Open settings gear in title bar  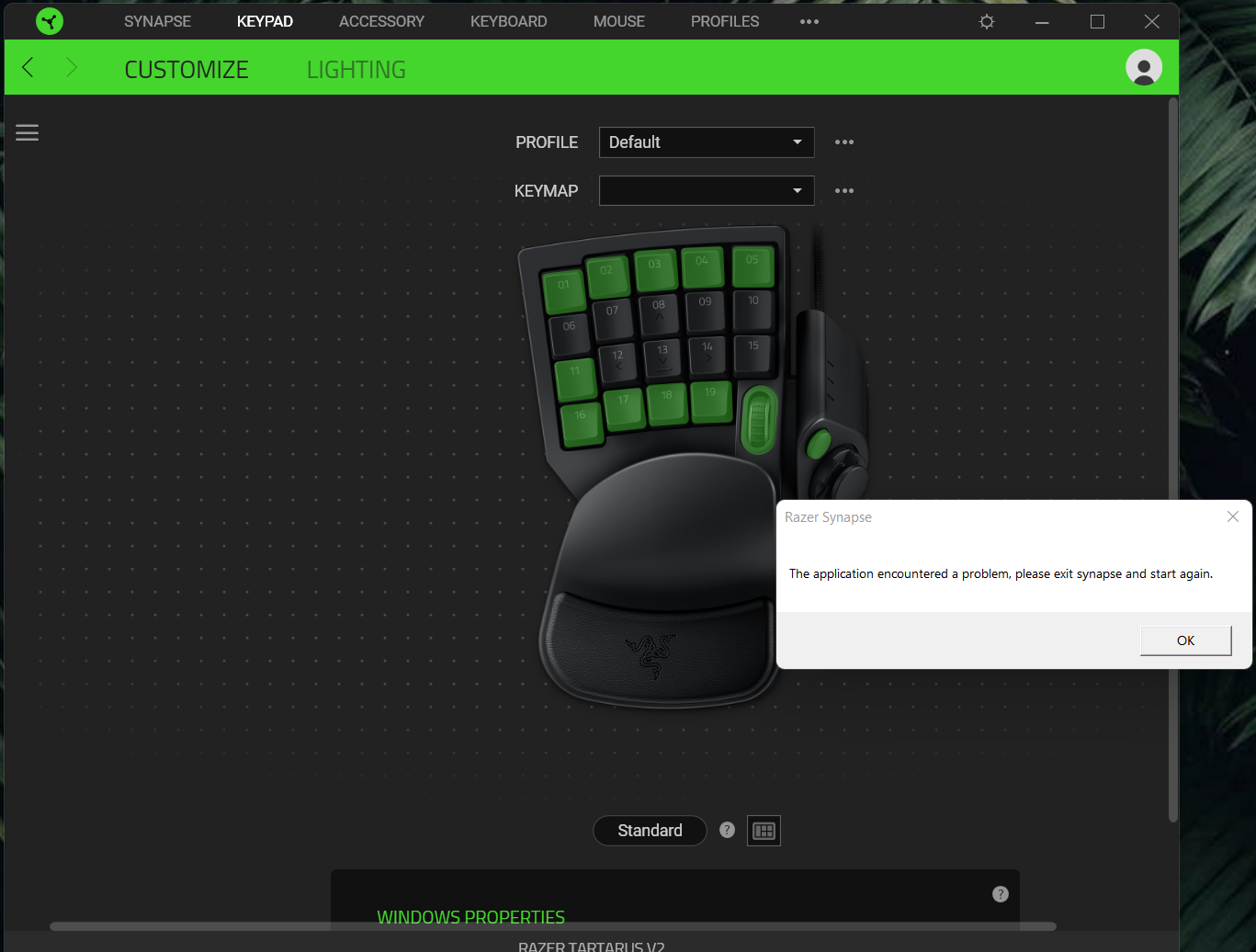(x=987, y=21)
